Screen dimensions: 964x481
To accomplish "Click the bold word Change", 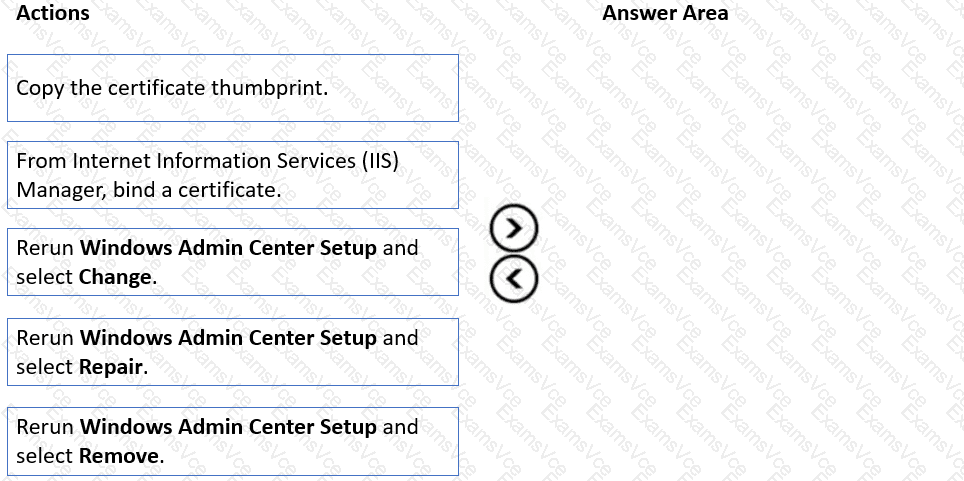I will point(115,277).
